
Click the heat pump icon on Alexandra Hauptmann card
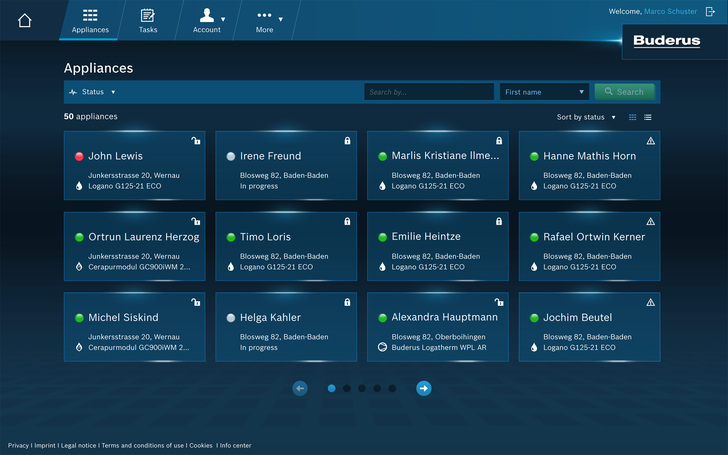pyautogui.click(x=382, y=347)
